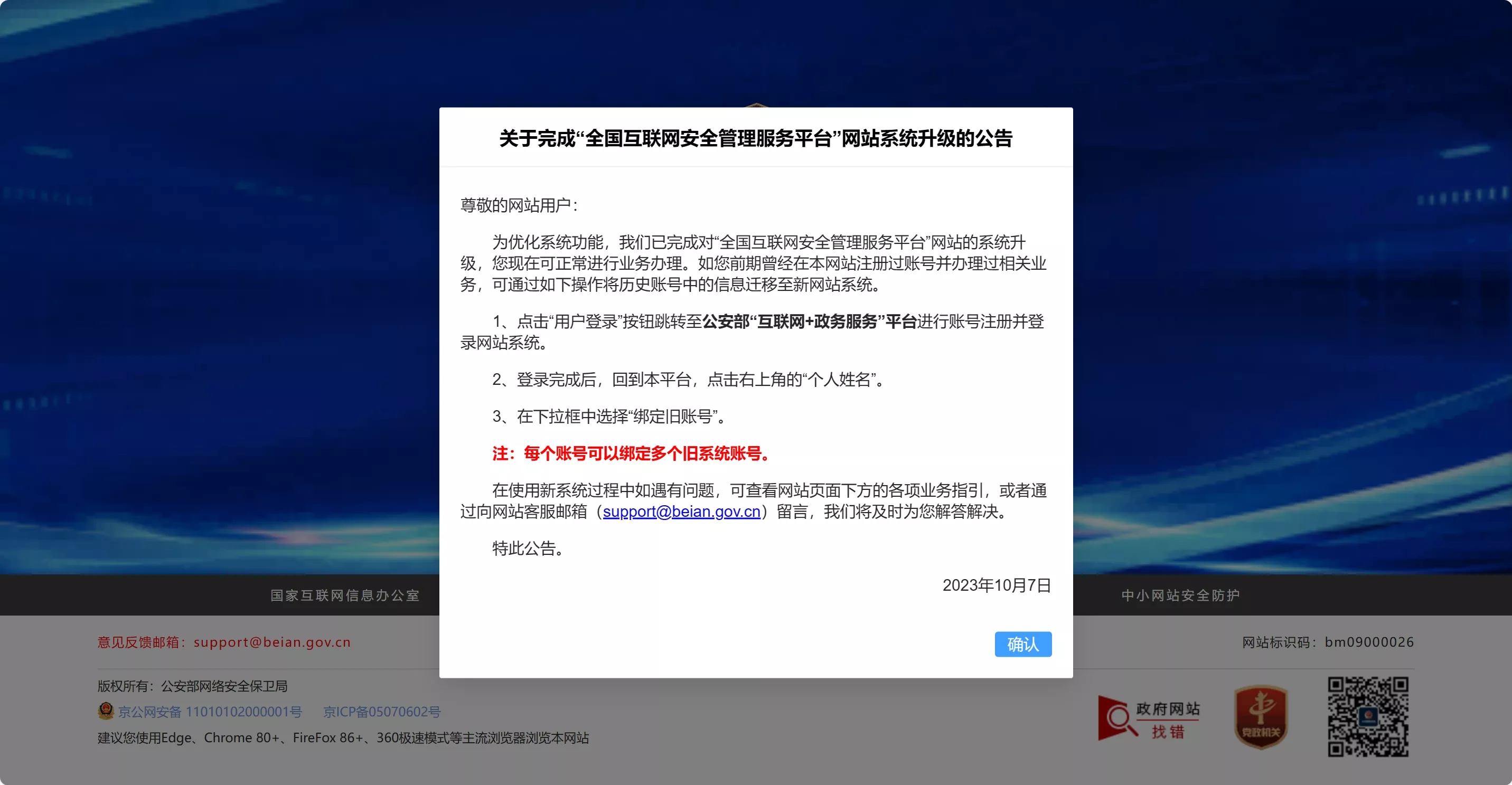Screen dimensions: 1512x785
Task: Click the 政府网站找错 icon
Action: (x=1149, y=718)
